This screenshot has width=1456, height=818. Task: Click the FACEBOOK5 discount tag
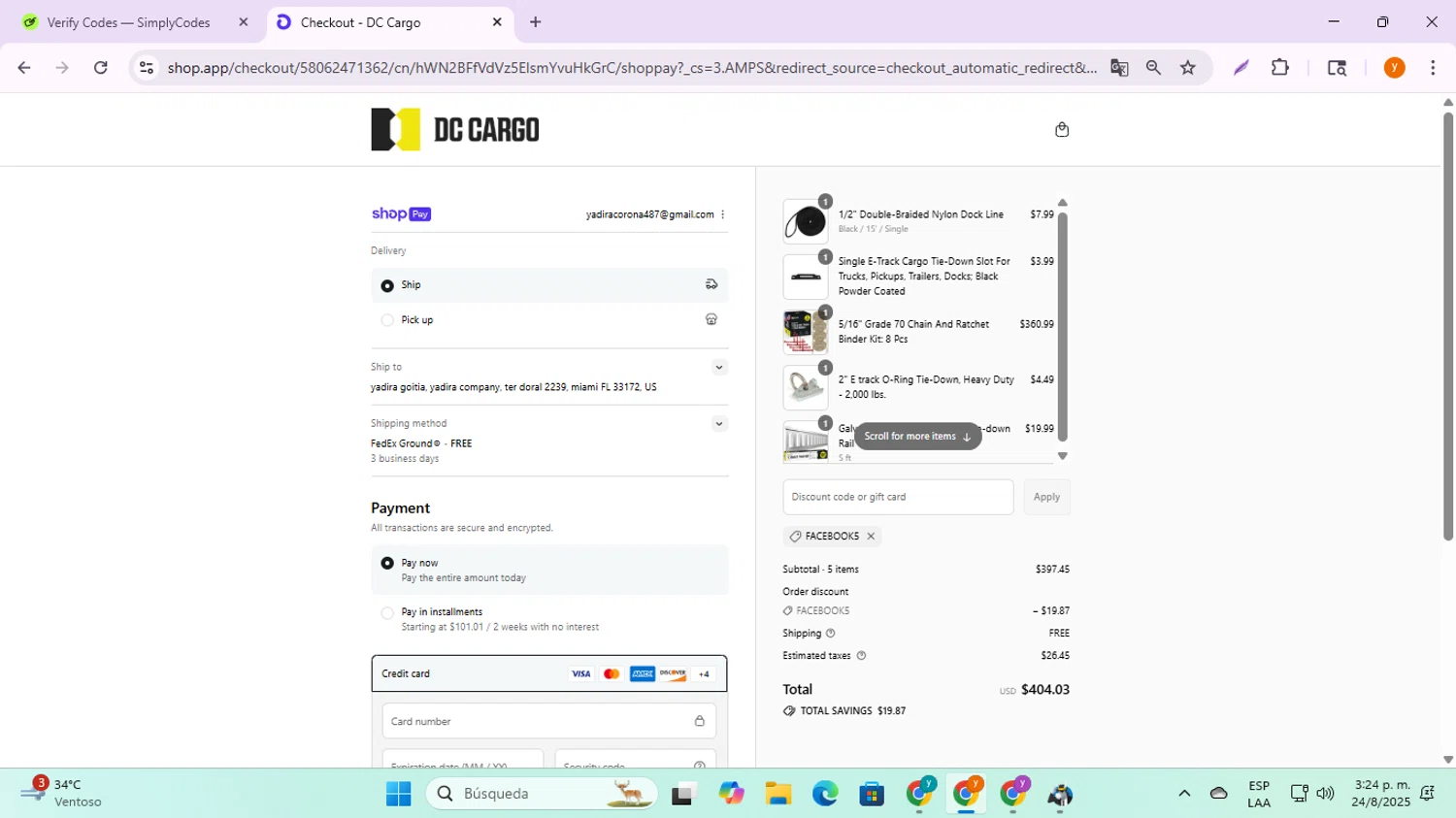click(x=832, y=536)
